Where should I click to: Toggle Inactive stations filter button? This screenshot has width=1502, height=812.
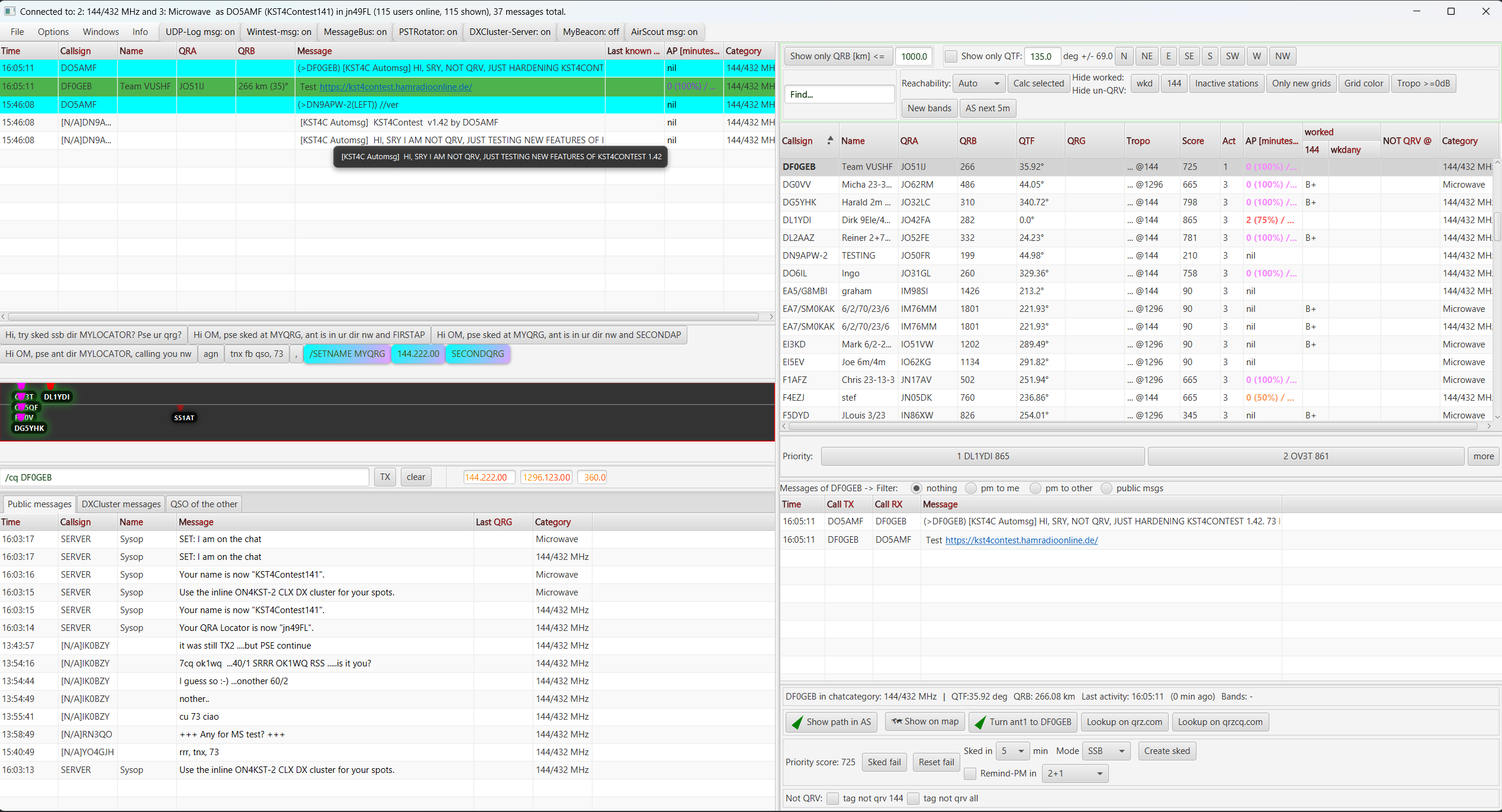1227,83
